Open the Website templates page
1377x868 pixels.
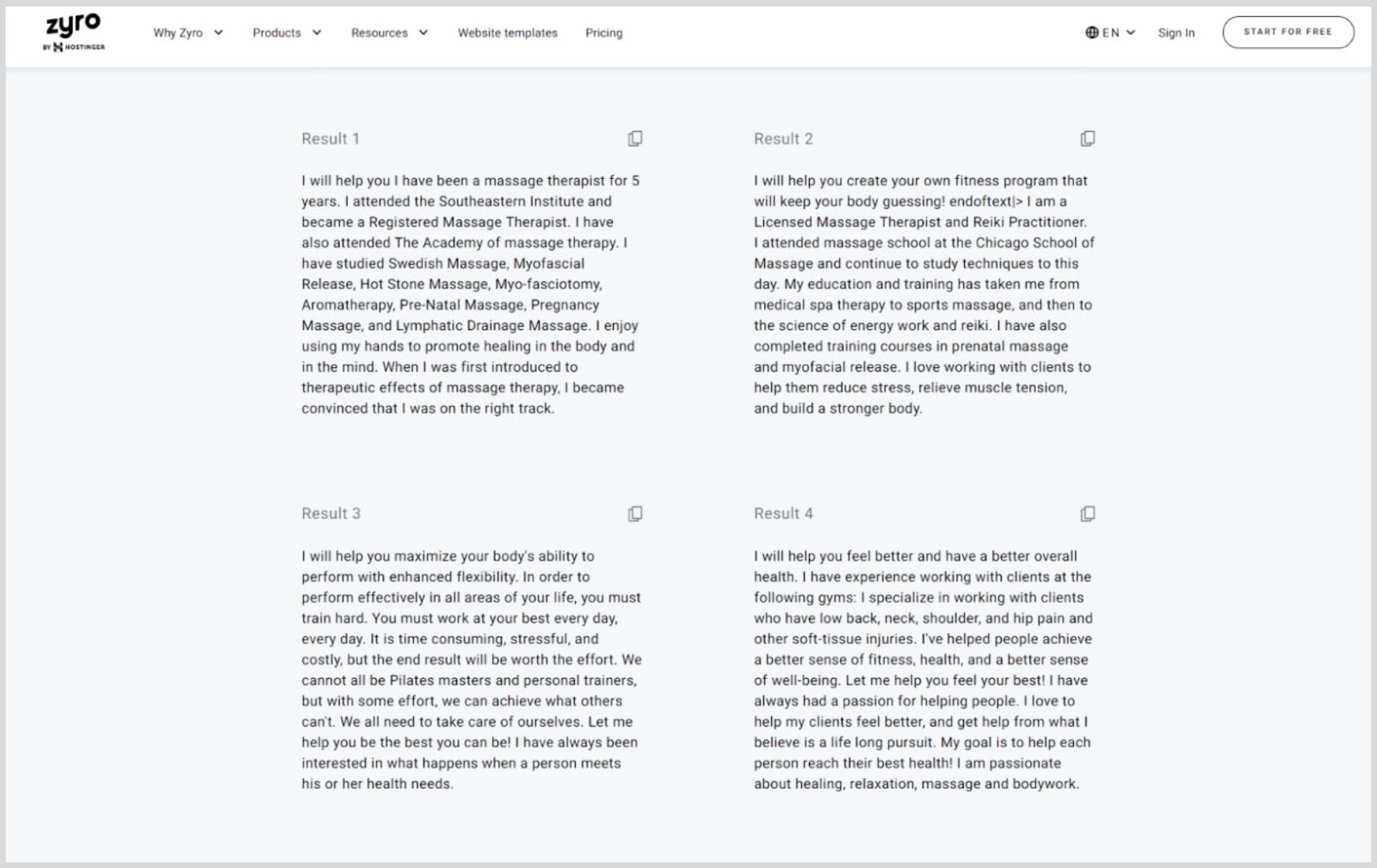507,33
